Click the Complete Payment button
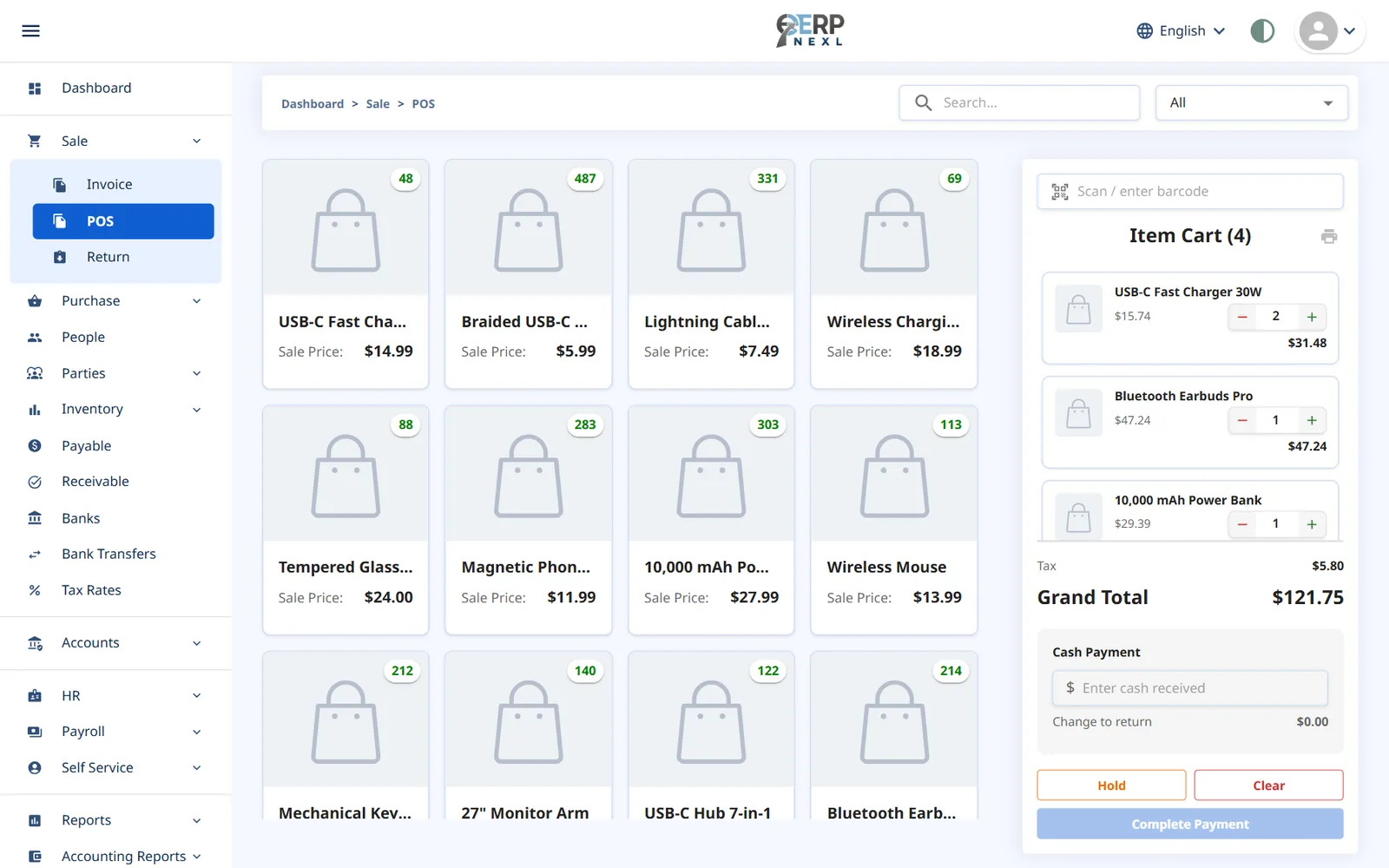This screenshot has width=1389, height=868. tap(1190, 824)
